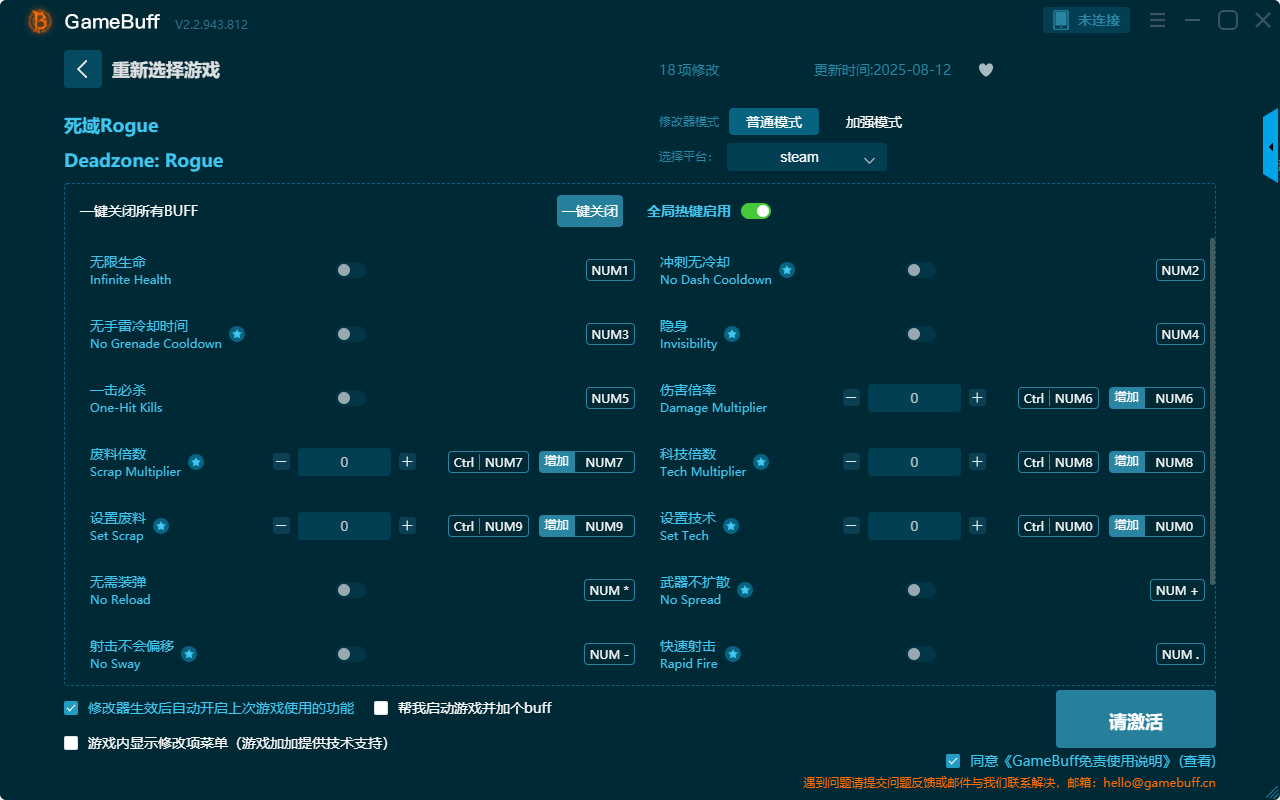Screen dimensions: 1280x800
Task: Increase Set Tech value with plus icon
Action: (x=977, y=526)
